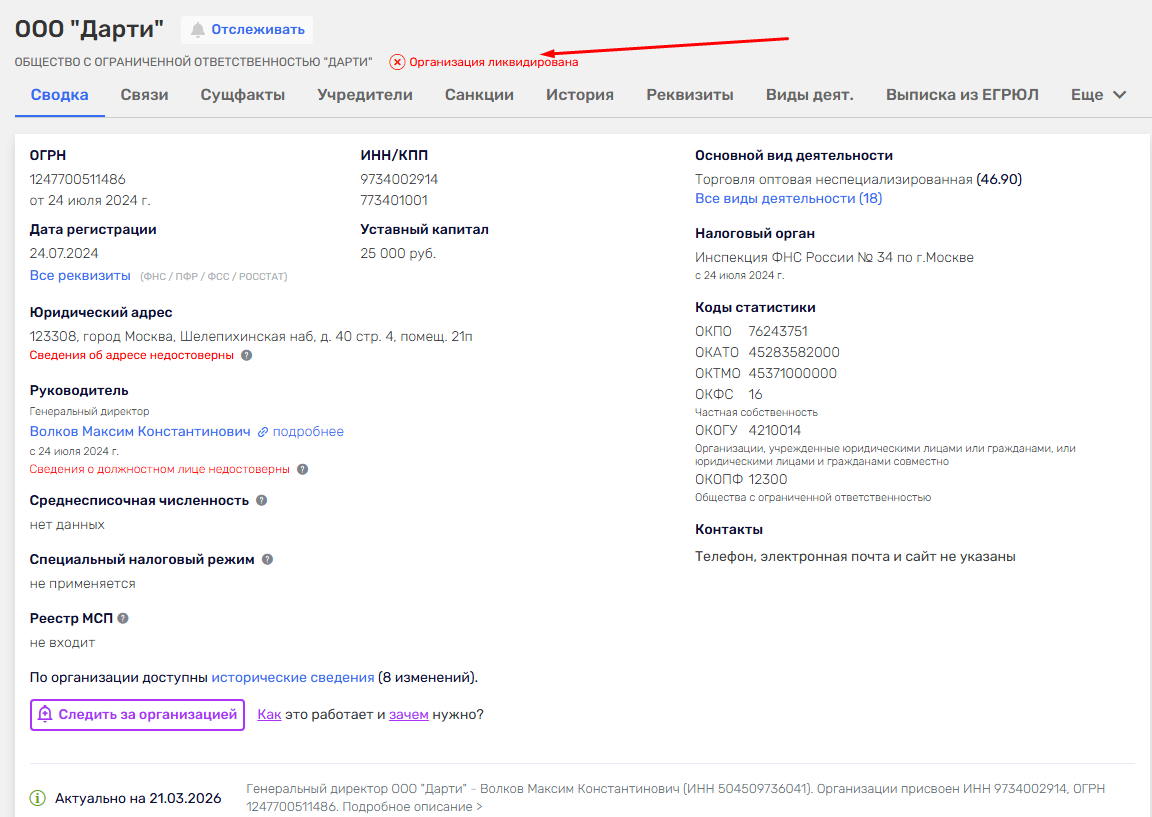
Task: Click Торговля оптовая неспециализированная activity text
Action: (x=833, y=179)
